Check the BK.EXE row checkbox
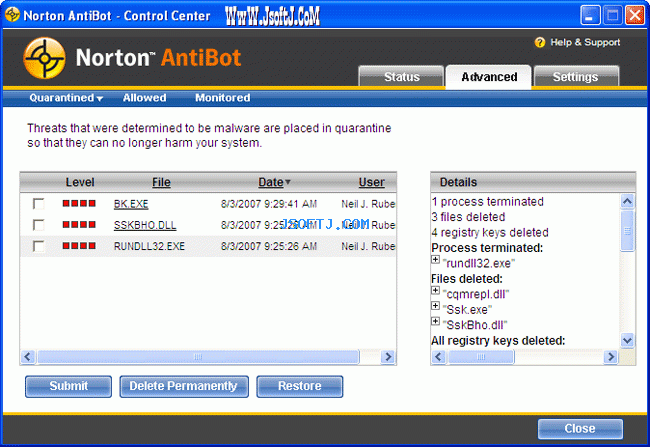Image resolution: width=650 pixels, height=447 pixels. click(39, 204)
